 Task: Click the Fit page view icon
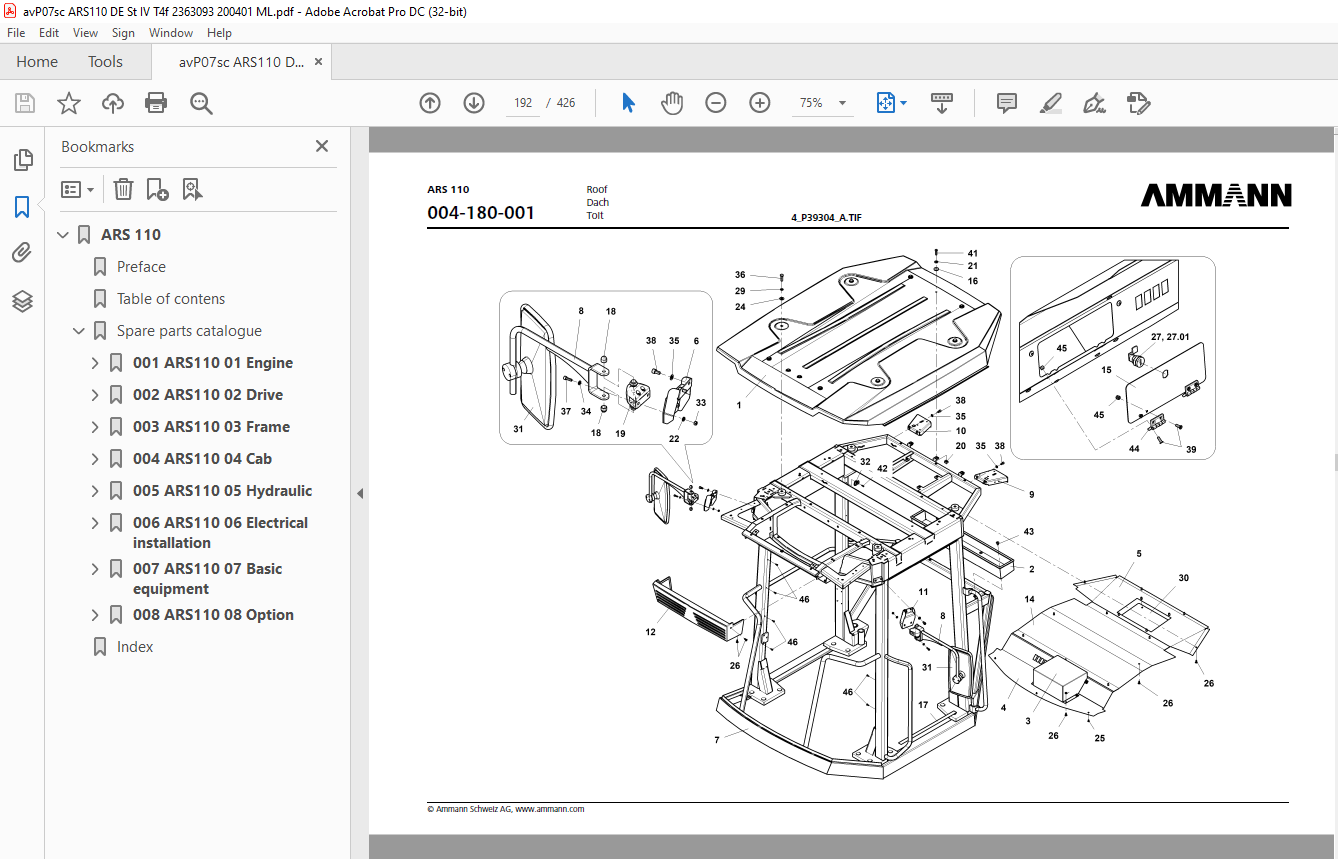pyautogui.click(x=885, y=103)
